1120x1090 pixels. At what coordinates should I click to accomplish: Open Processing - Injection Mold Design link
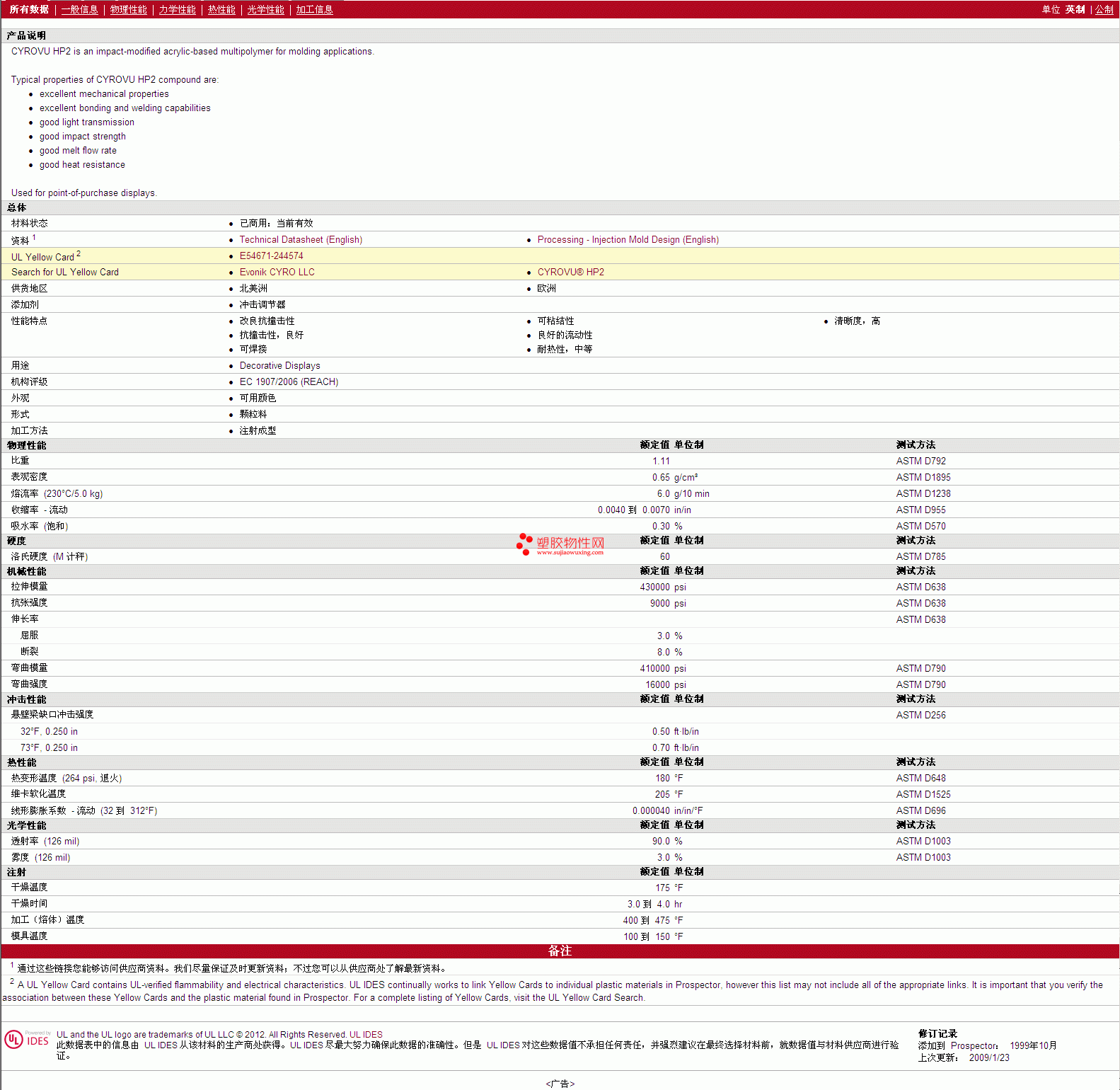click(x=628, y=240)
